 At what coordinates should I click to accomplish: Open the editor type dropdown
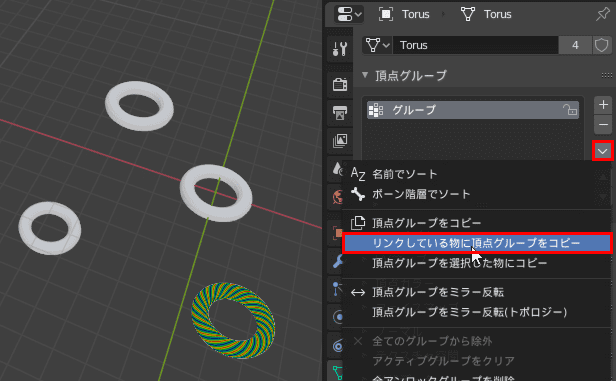click(x=348, y=15)
